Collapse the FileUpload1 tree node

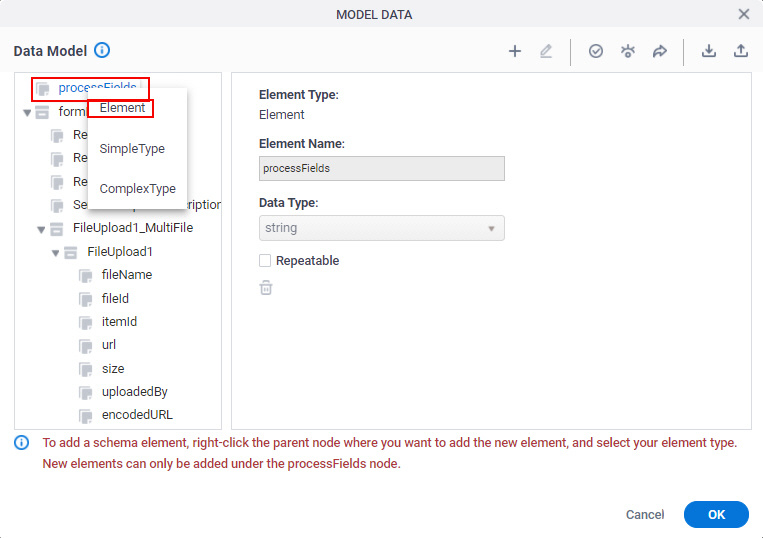tap(55, 253)
